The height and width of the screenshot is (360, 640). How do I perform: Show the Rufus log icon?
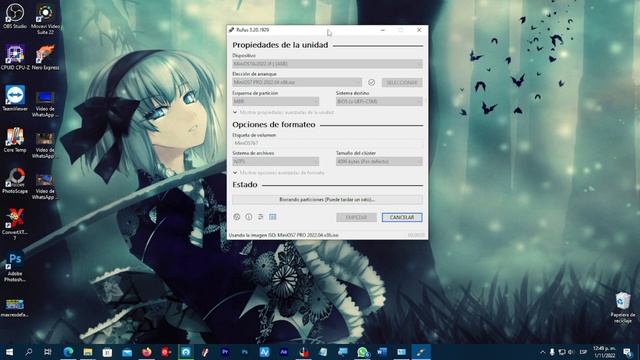tap(273, 217)
